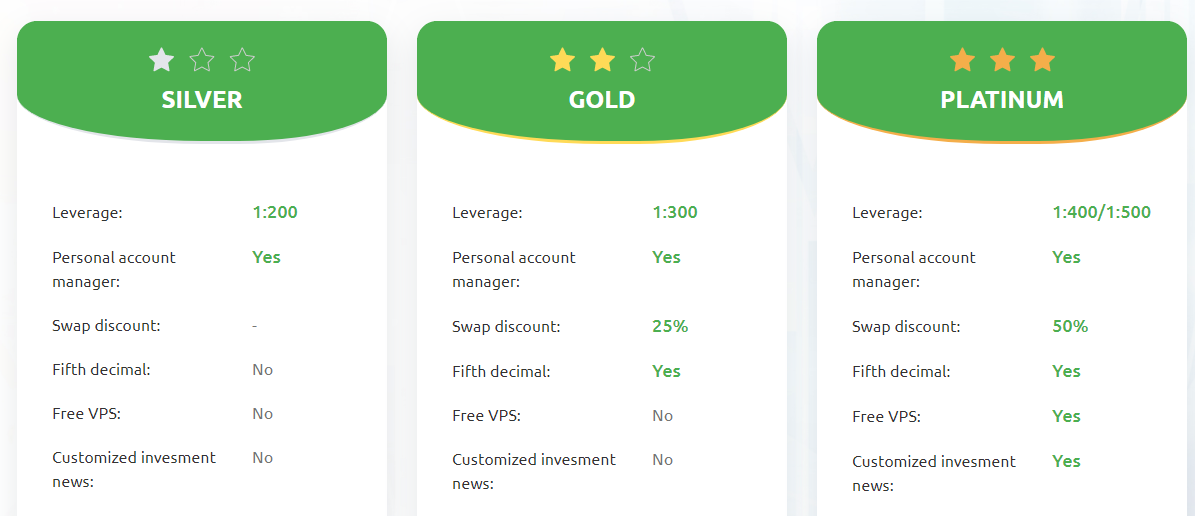Viewport: 1195px width, 516px height.
Task: Click the 1:200 leverage value on Silver
Action: coord(275,212)
